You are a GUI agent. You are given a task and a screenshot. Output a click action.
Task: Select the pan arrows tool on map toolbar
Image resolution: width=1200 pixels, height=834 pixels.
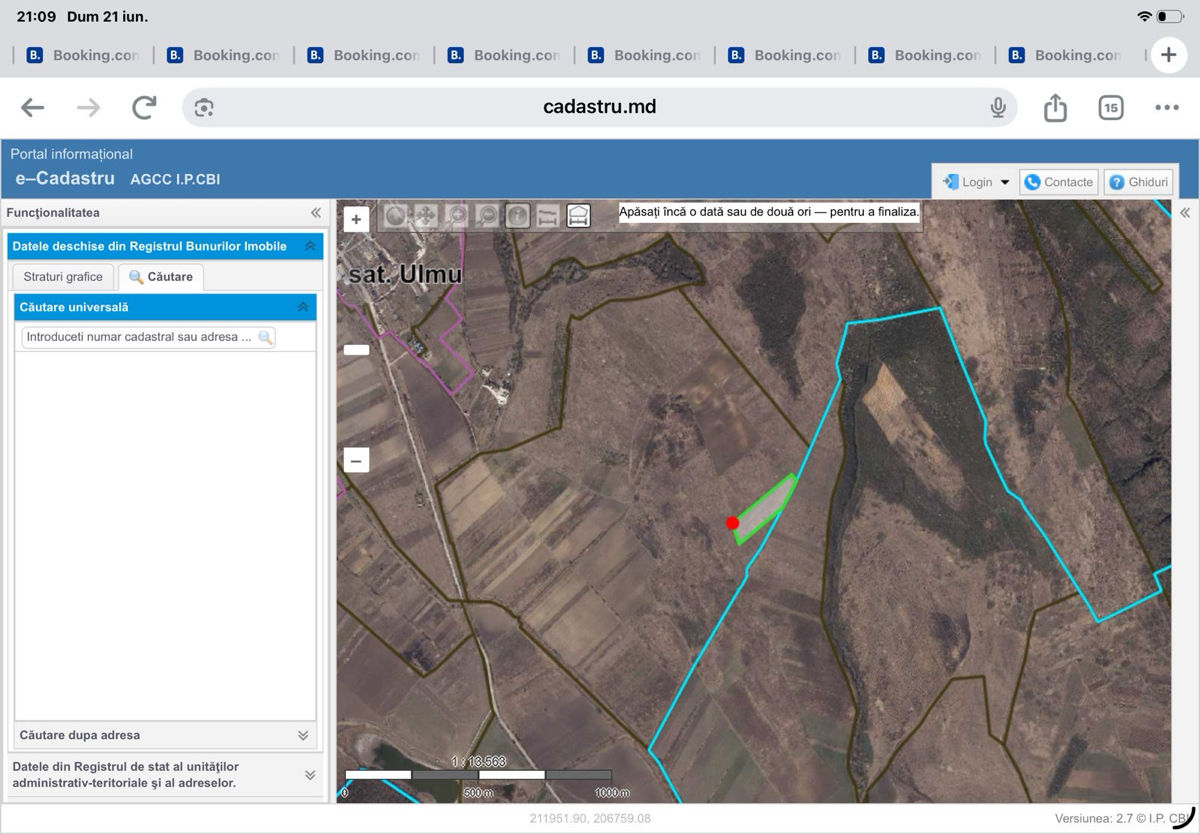[426, 215]
